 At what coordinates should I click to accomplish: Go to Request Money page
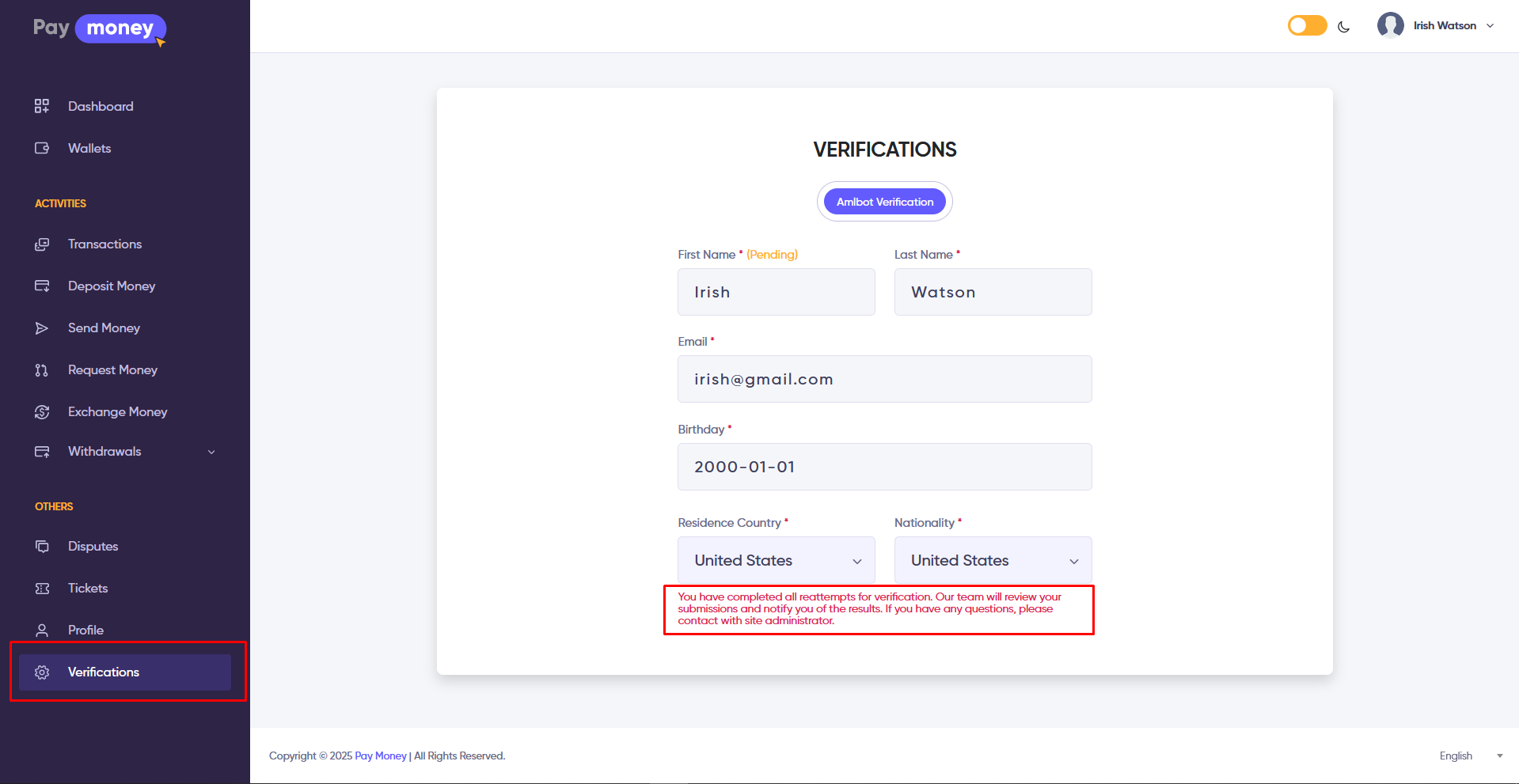[112, 370]
